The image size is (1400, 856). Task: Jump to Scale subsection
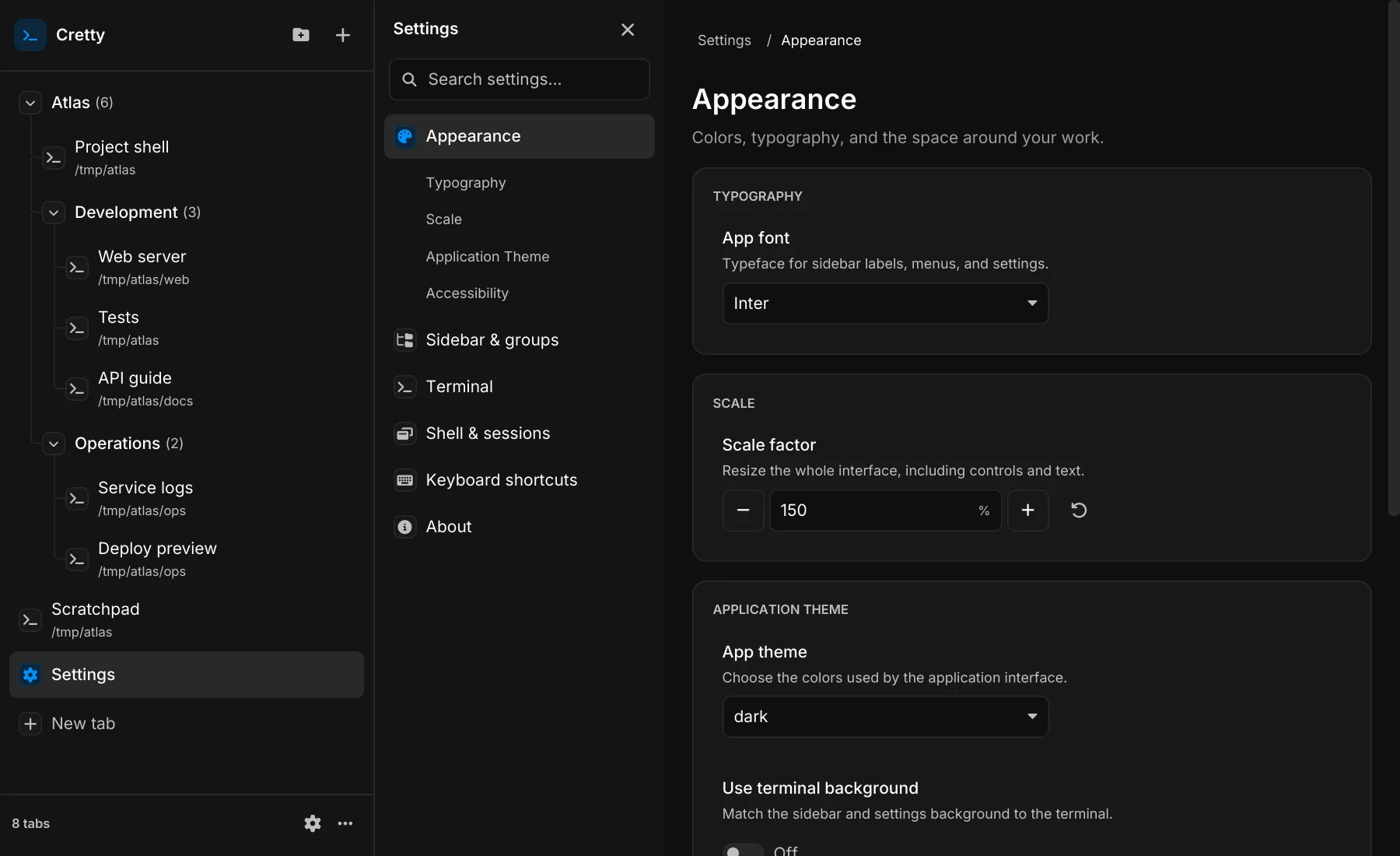coord(444,219)
